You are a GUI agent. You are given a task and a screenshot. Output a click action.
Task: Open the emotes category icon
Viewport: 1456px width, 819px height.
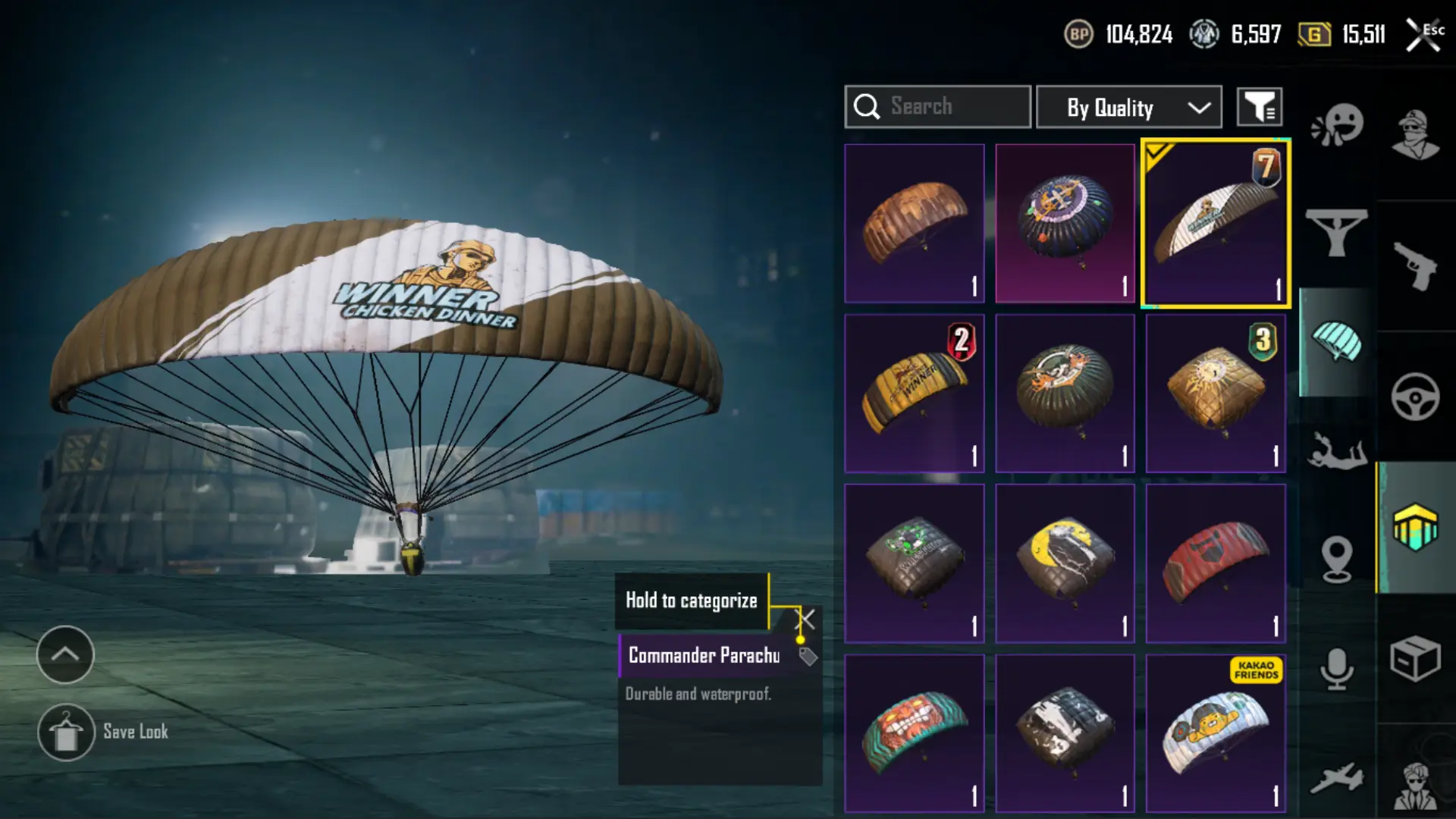(1338, 125)
